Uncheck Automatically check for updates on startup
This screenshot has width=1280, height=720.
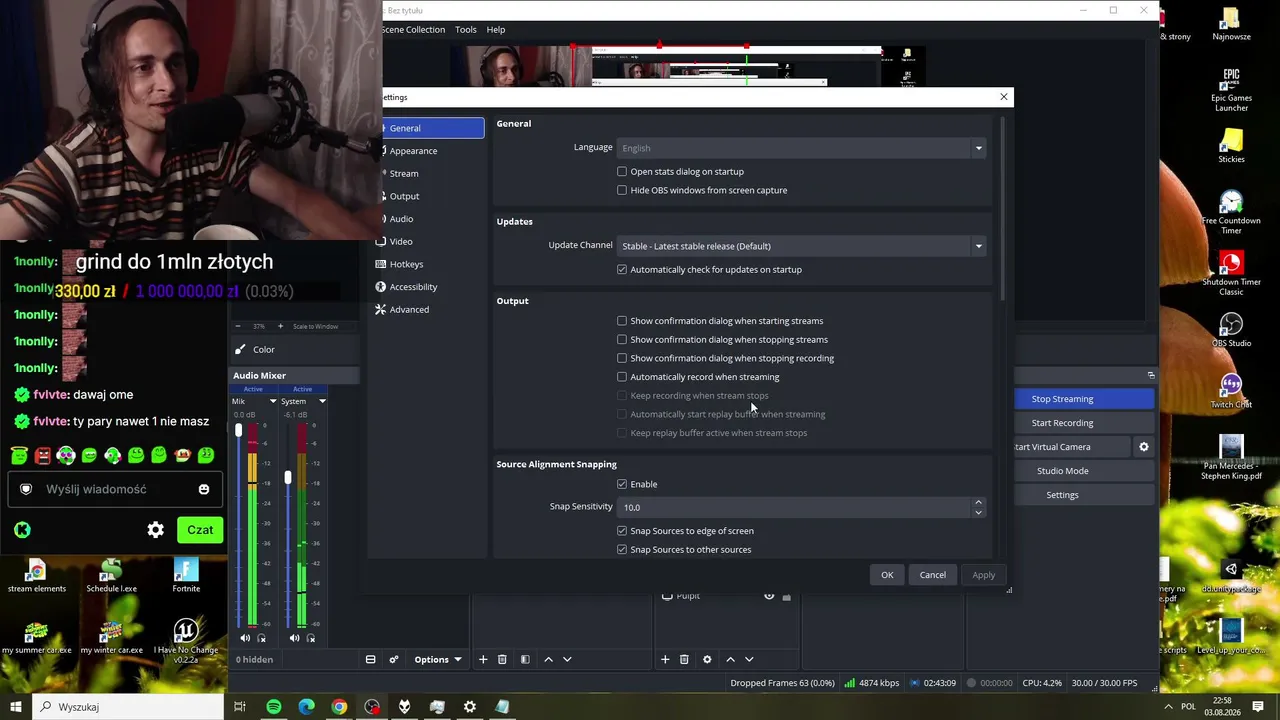click(x=622, y=270)
